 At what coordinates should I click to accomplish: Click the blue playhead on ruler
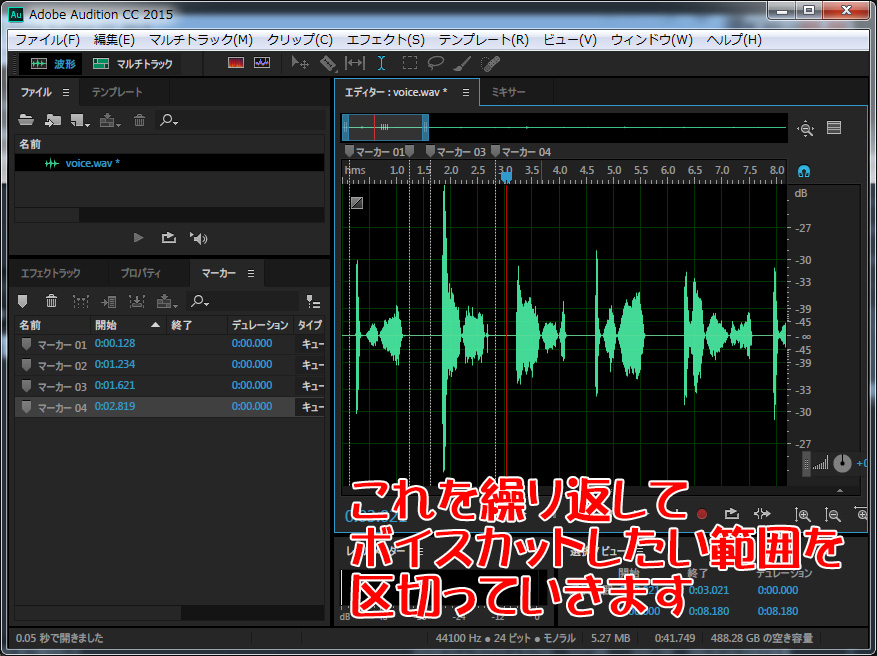click(506, 177)
